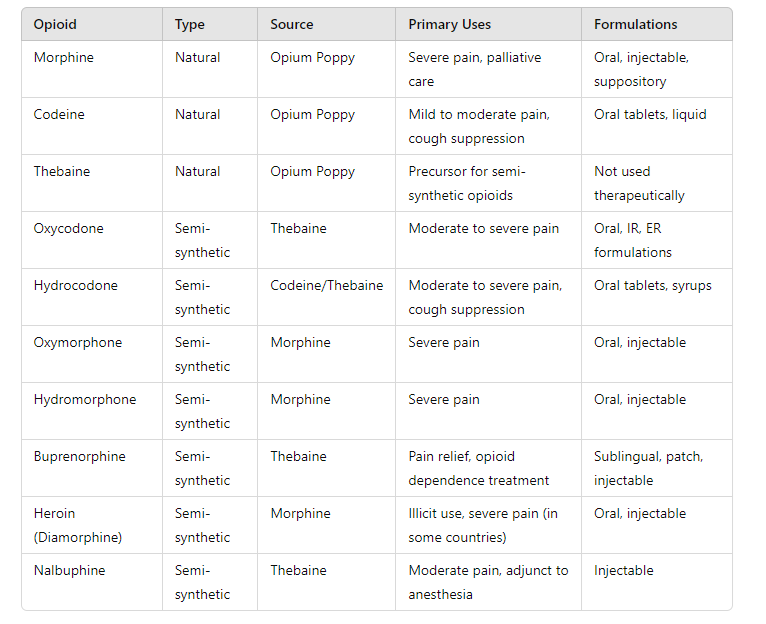Image resolution: width=766 pixels, height=624 pixels.
Task: Select the 'Pain relief, opioid dependence treatment' cell
Action: pyautogui.click(x=478, y=468)
